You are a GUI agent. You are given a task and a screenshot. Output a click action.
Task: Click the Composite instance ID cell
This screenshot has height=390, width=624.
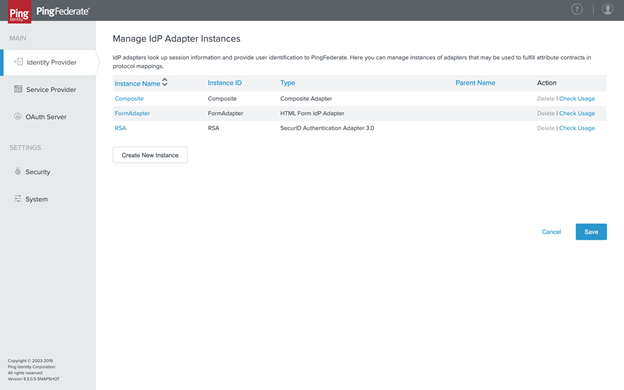222,99
